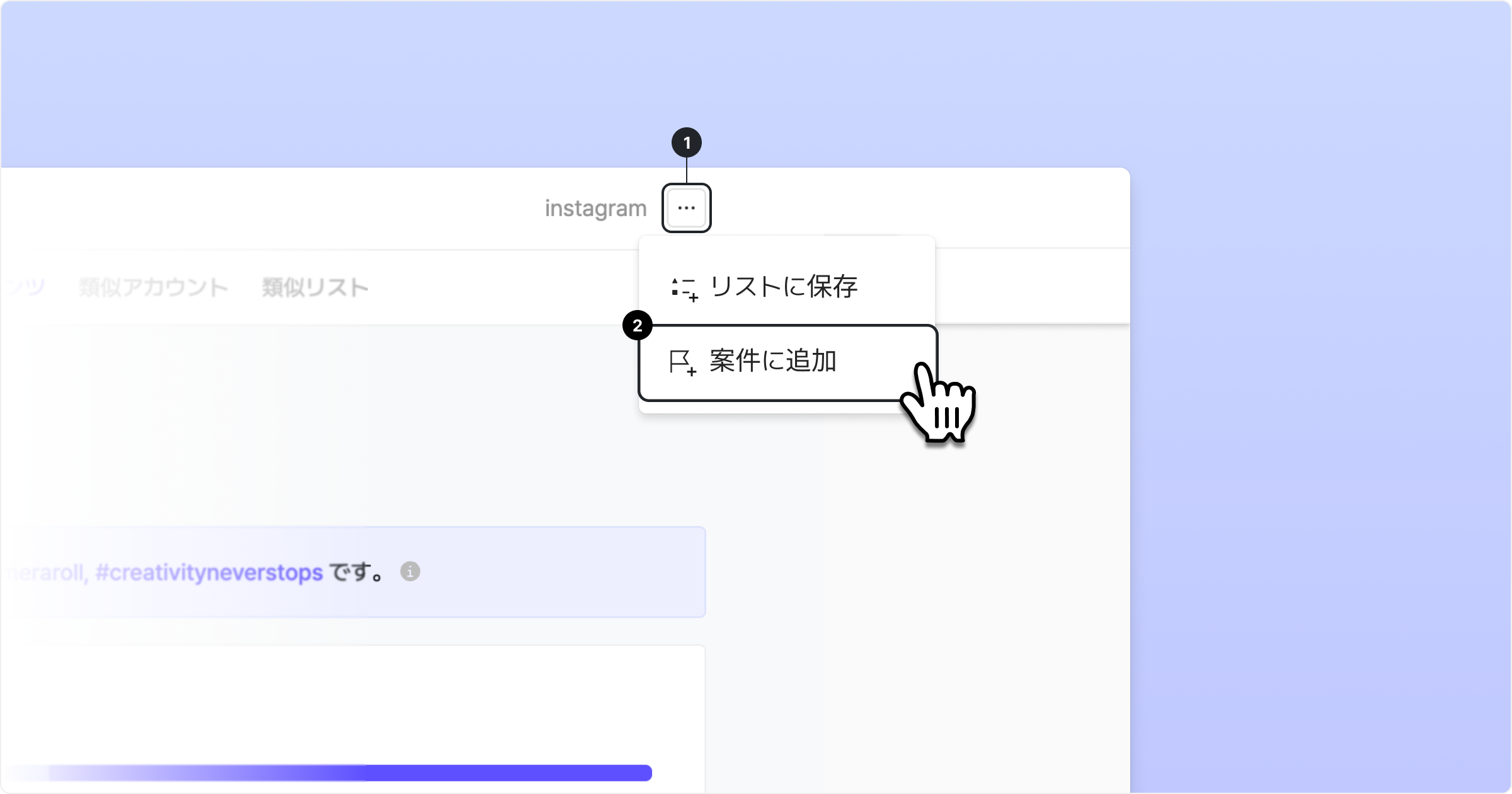Switch to the 類似リスト tab
This screenshot has width=1512, height=794.
coord(315,287)
